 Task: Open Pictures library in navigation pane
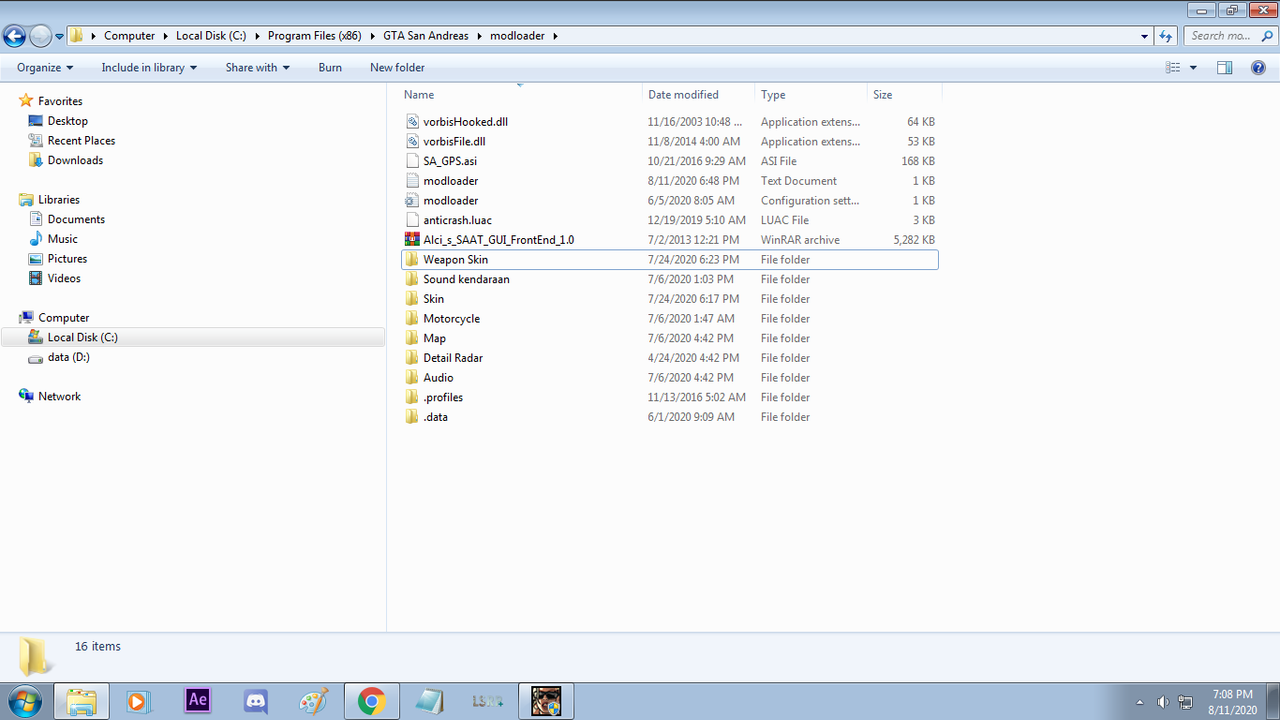tap(67, 259)
